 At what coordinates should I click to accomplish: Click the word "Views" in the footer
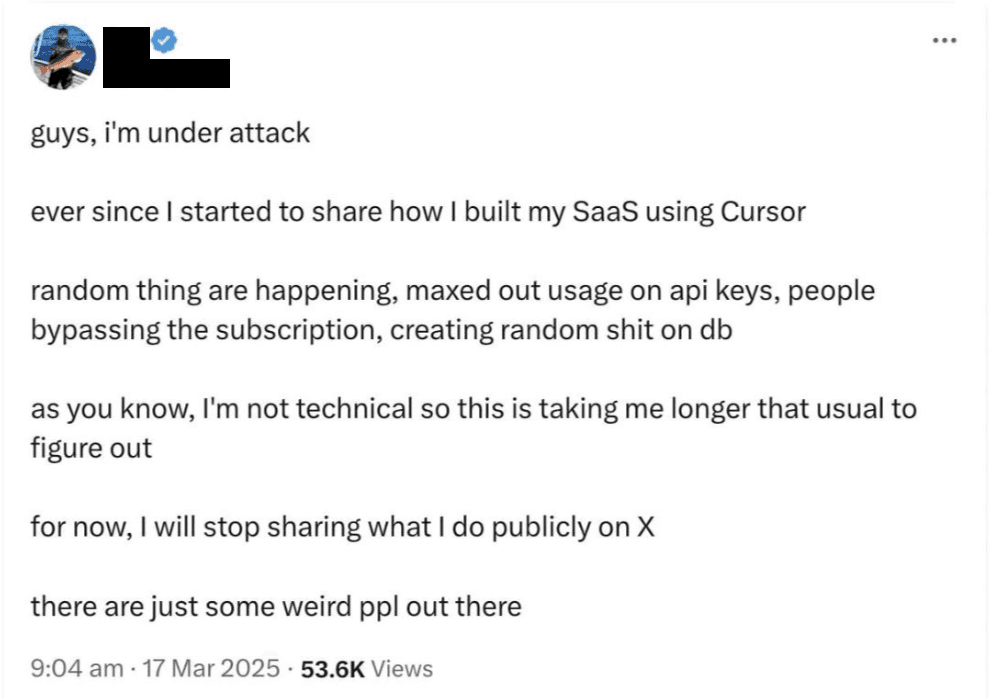click(402, 669)
